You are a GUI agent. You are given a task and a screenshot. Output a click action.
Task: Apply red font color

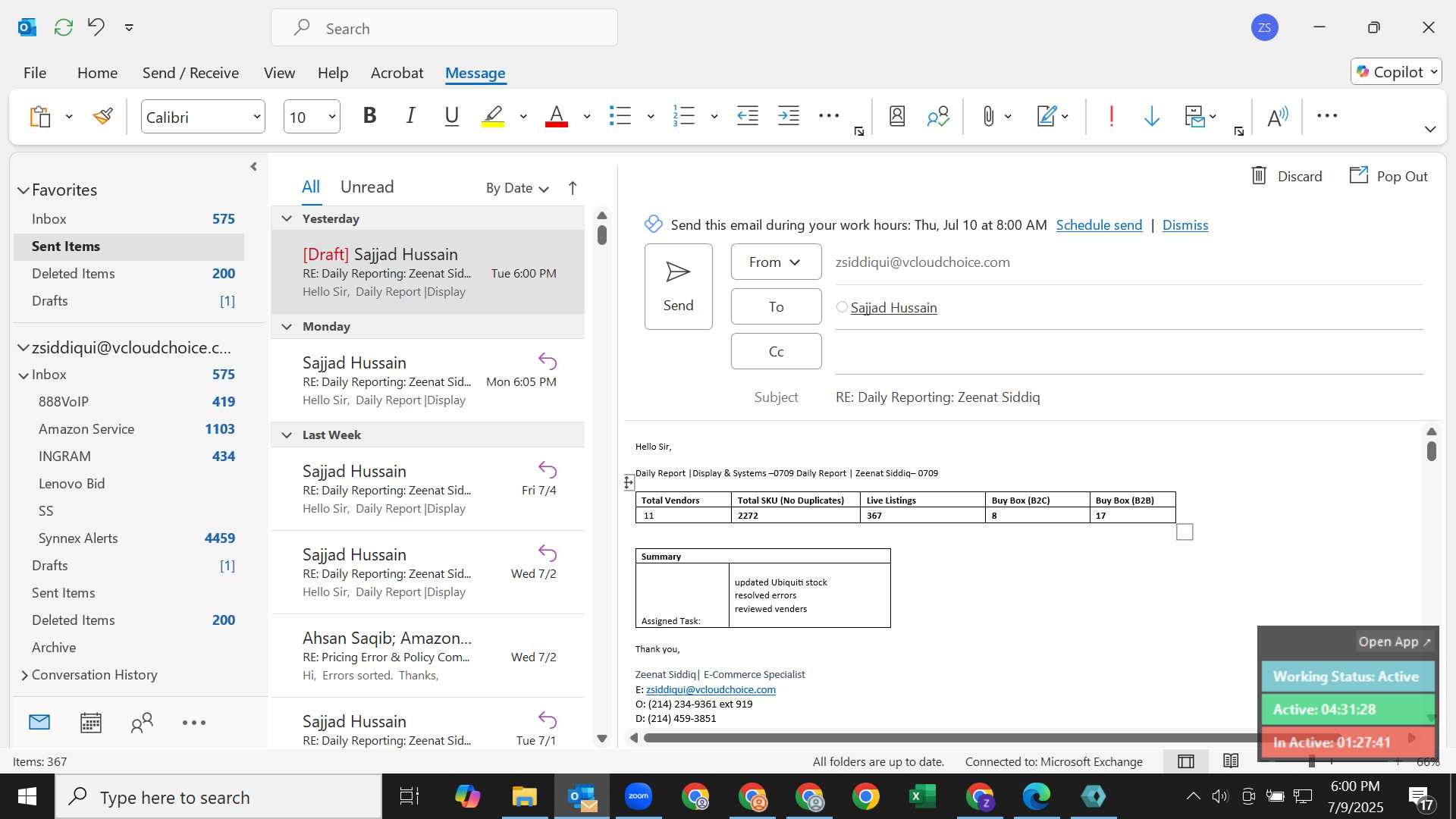(557, 116)
